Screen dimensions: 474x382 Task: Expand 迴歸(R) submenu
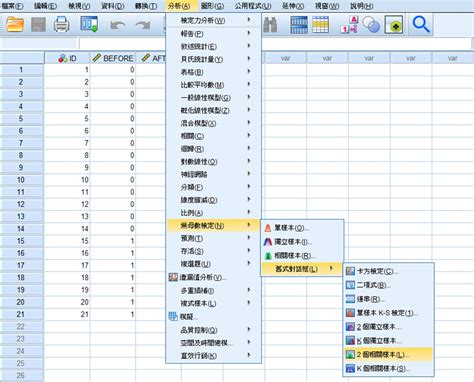tap(213, 149)
